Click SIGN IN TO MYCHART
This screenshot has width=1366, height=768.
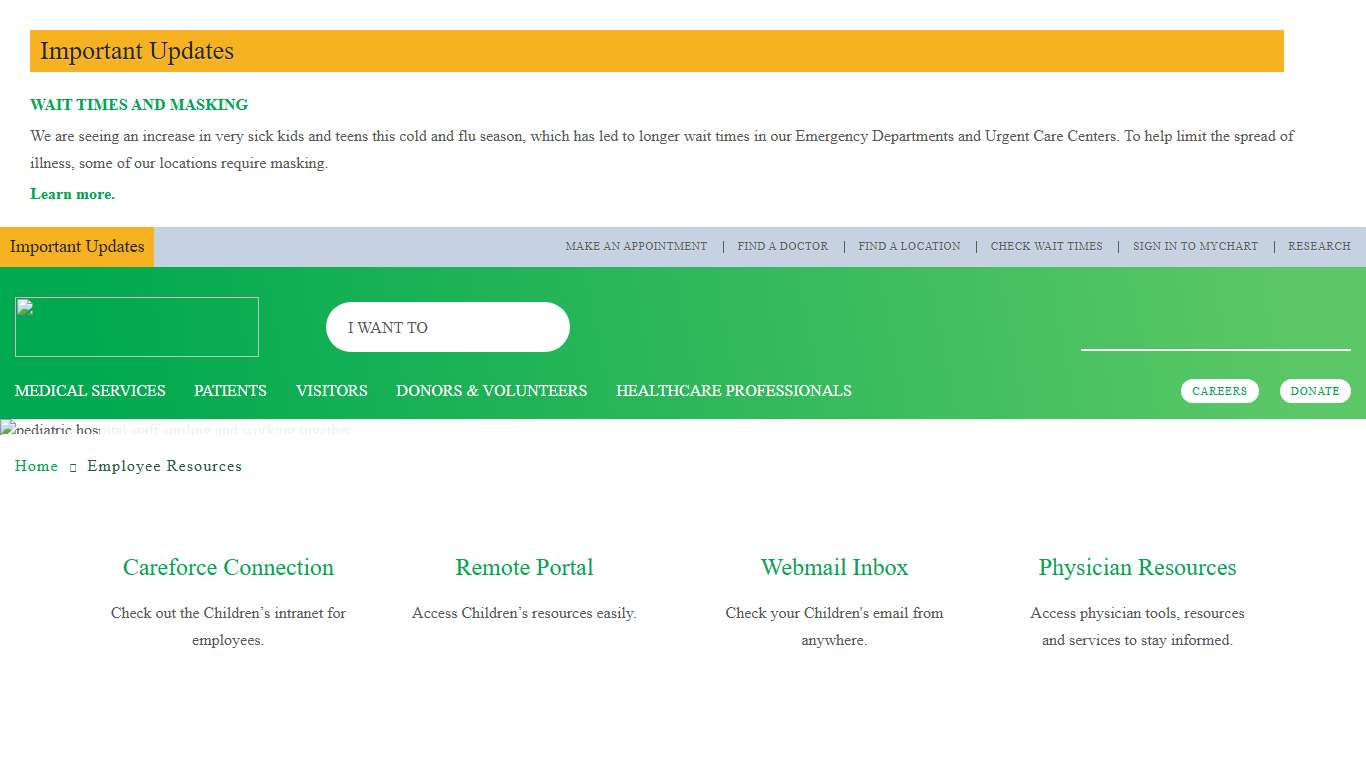coord(1195,246)
